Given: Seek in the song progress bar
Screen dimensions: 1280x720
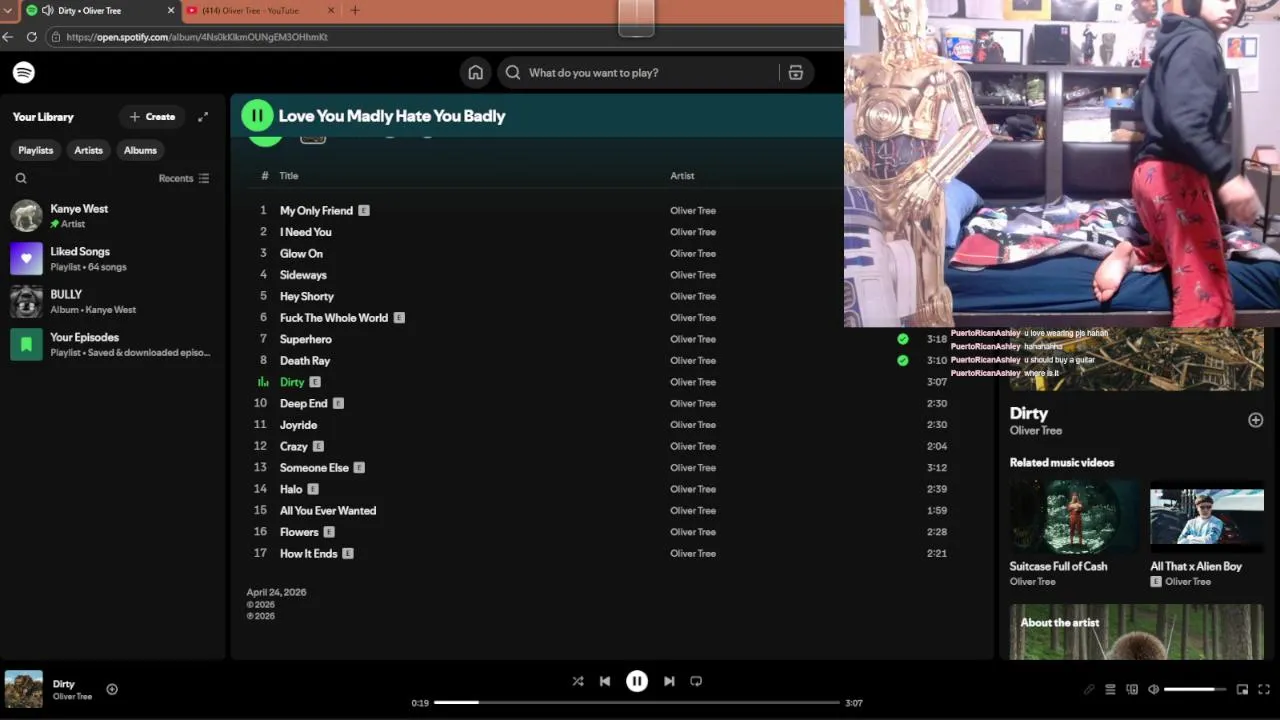Looking at the screenshot, I should coord(637,702).
